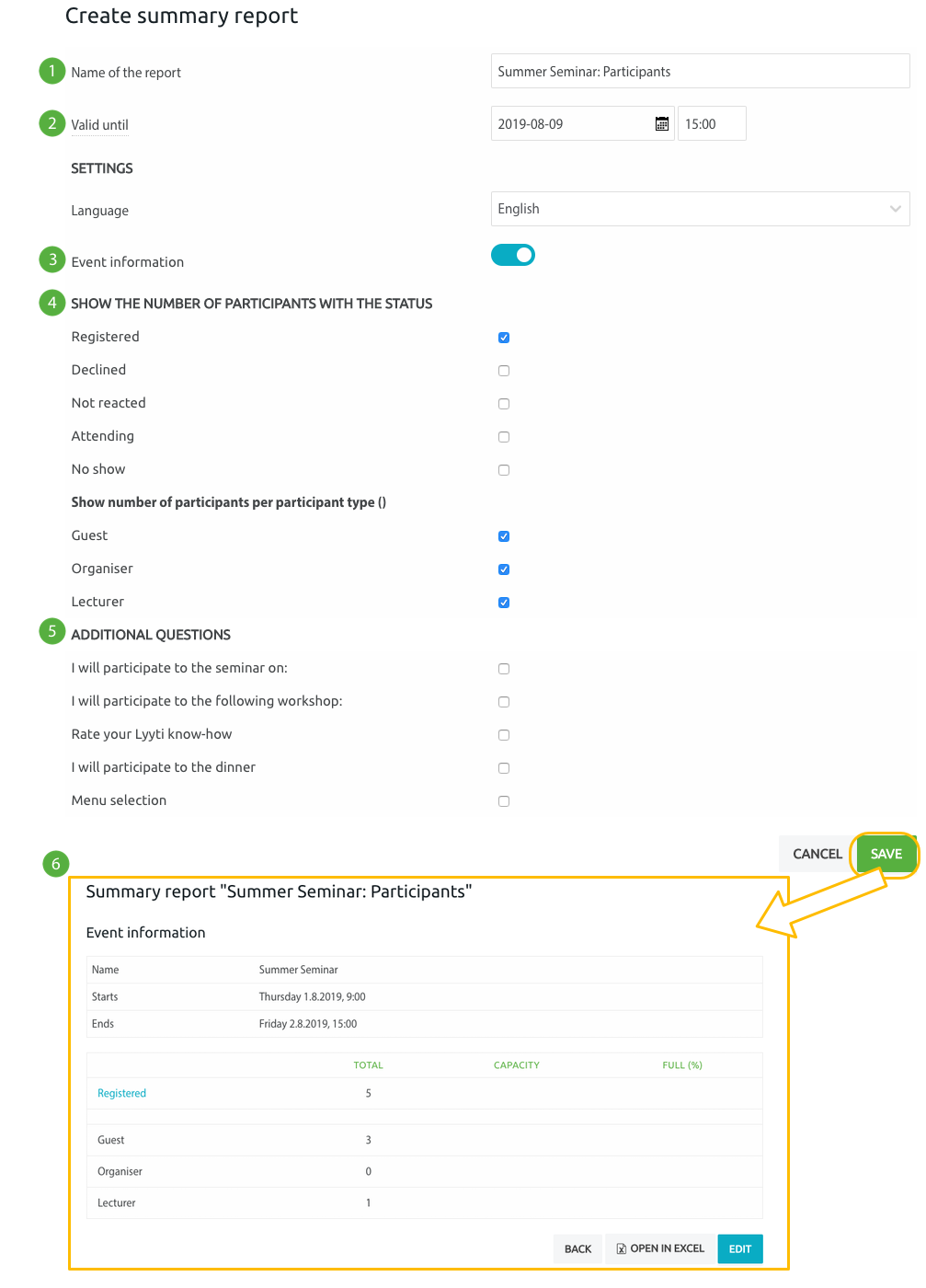Screen dimensions: 926x1288
Task: Check the No show checkbox
Action: (x=504, y=470)
